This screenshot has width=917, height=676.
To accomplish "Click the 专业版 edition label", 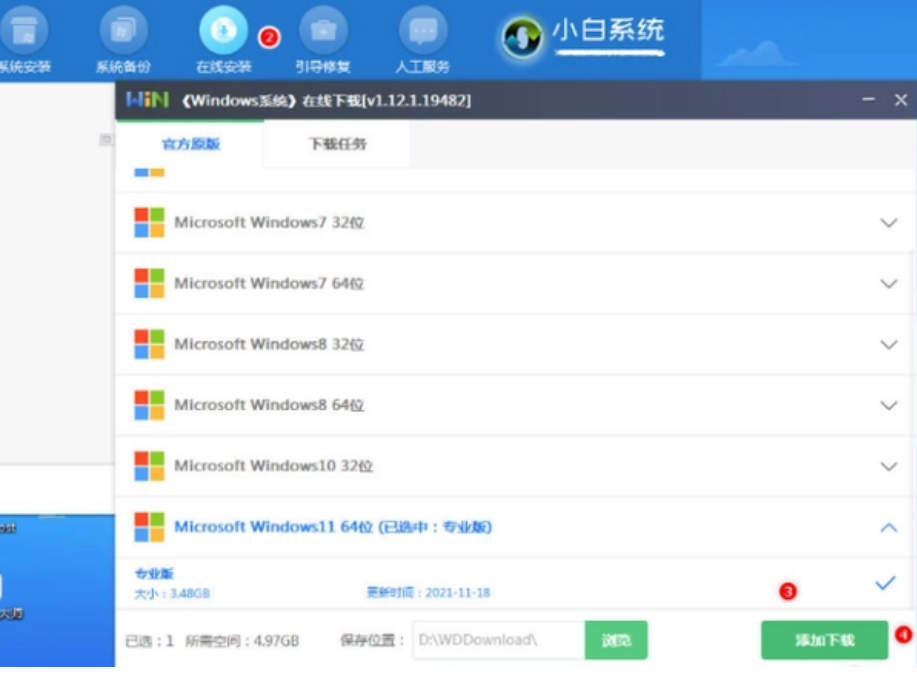I will tap(154, 573).
